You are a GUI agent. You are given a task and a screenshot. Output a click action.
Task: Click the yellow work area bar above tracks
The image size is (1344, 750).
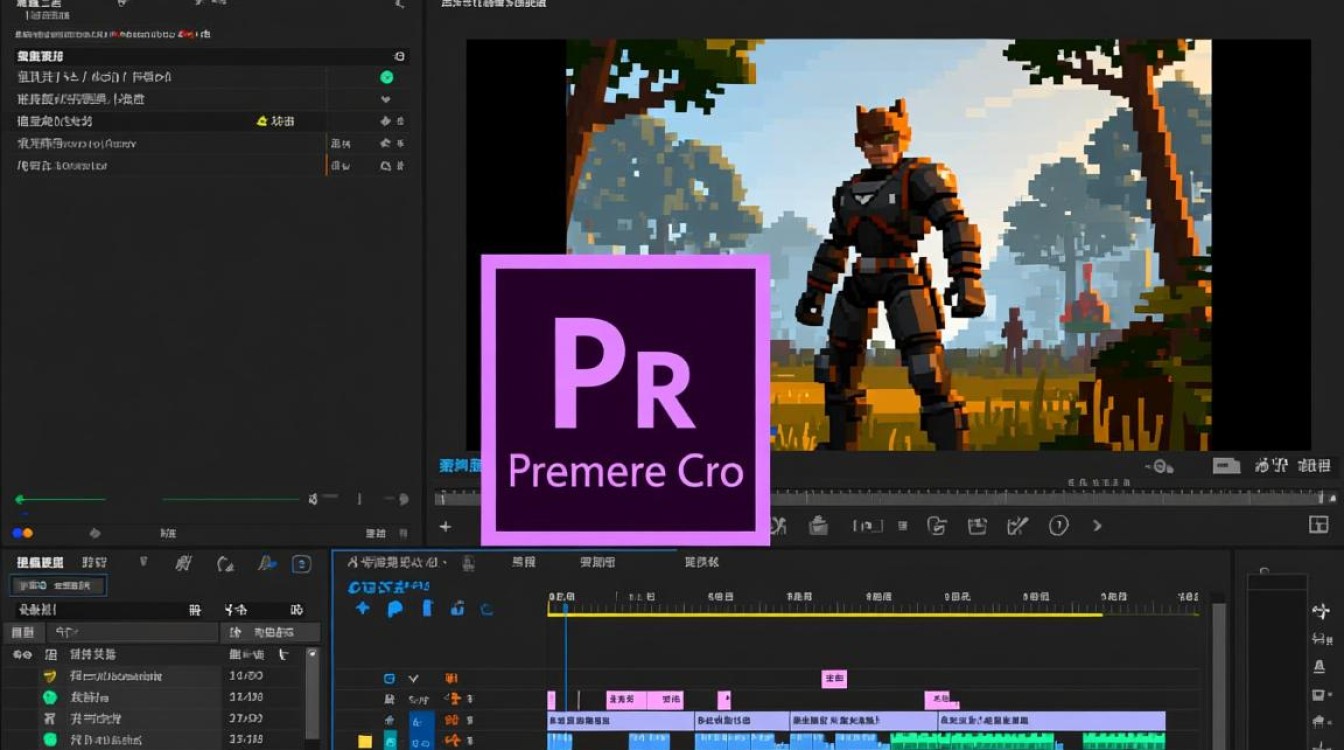click(825, 614)
